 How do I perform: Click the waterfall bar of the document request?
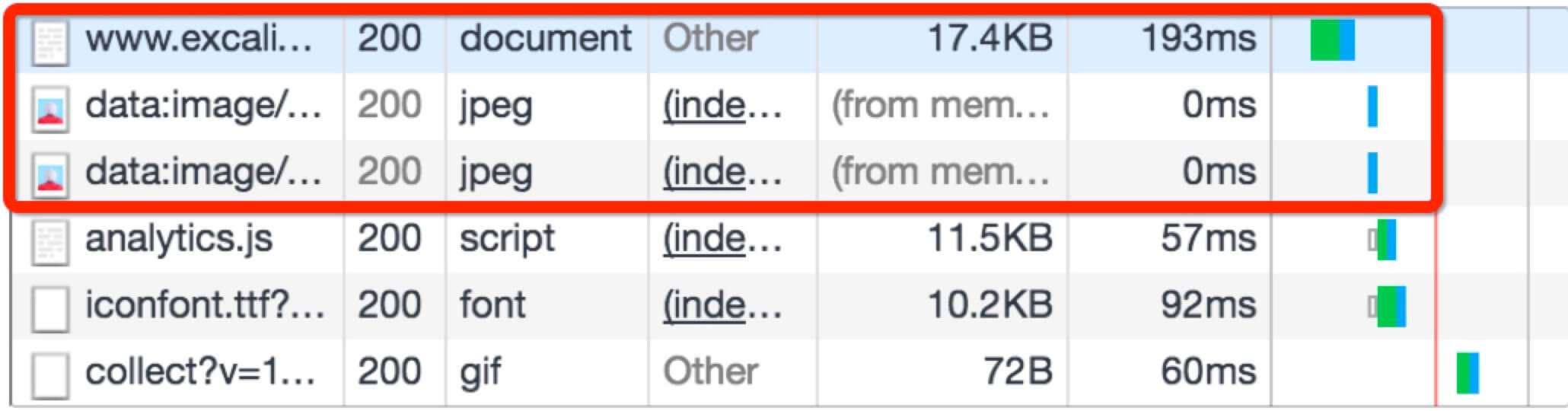(x=1333, y=40)
